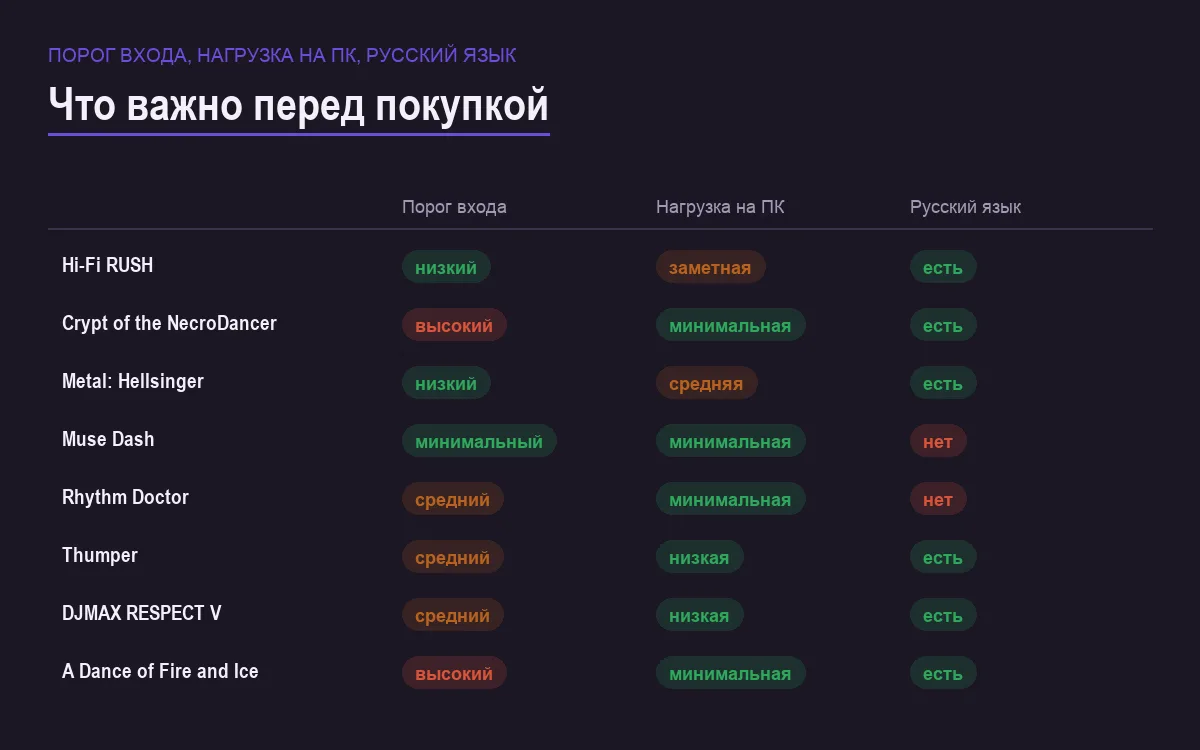The image size is (1200, 750).
Task: Click the "Нагрузка на ПК" column header
Action: (x=720, y=207)
